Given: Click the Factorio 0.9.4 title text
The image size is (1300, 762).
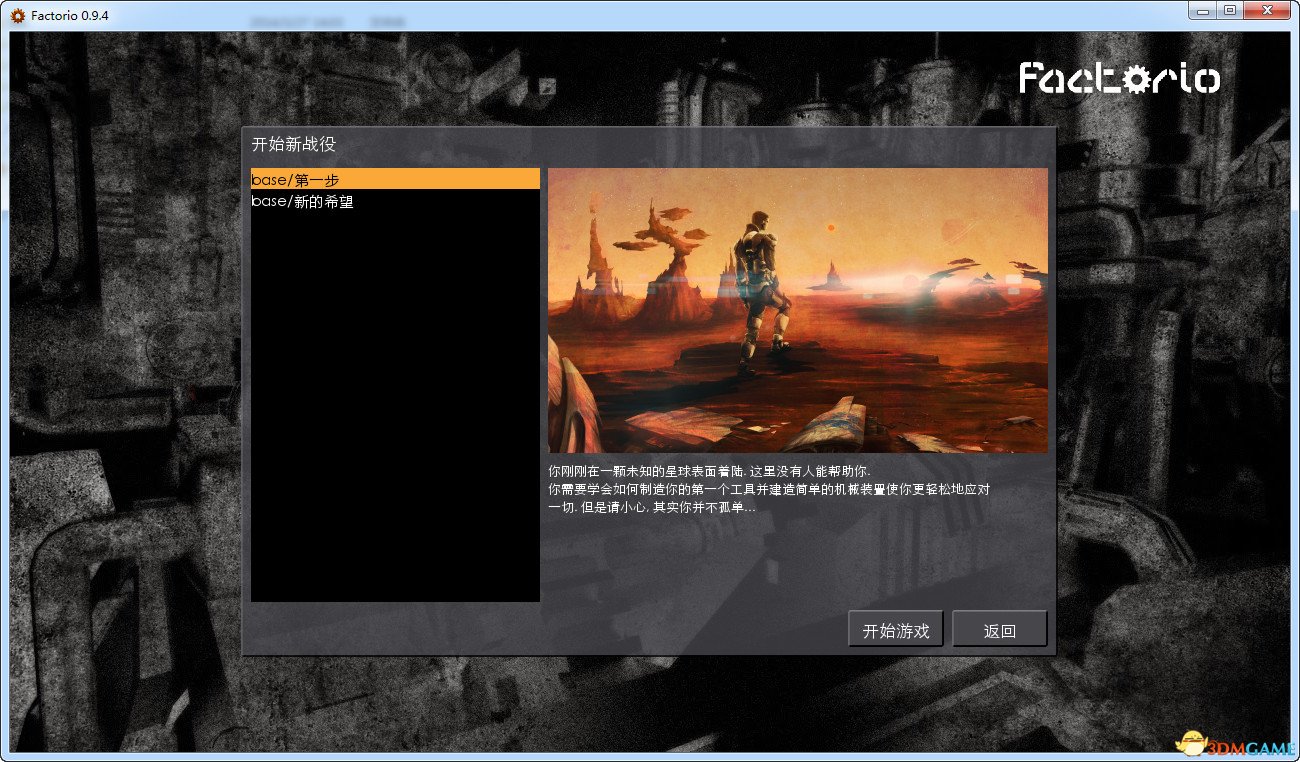Looking at the screenshot, I should tap(70, 15).
